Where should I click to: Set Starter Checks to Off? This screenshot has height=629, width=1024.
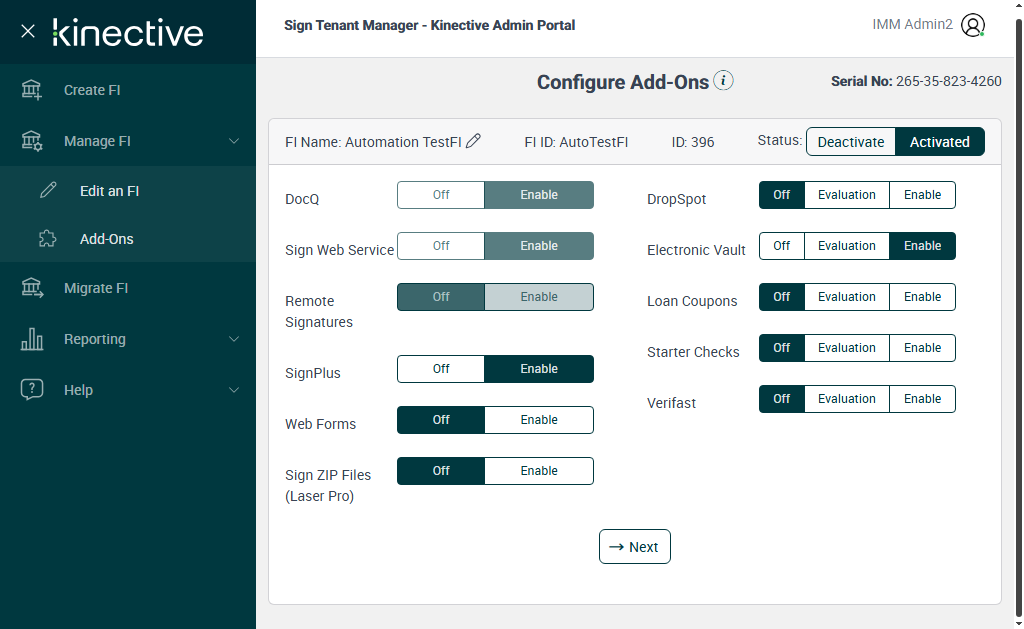point(782,347)
